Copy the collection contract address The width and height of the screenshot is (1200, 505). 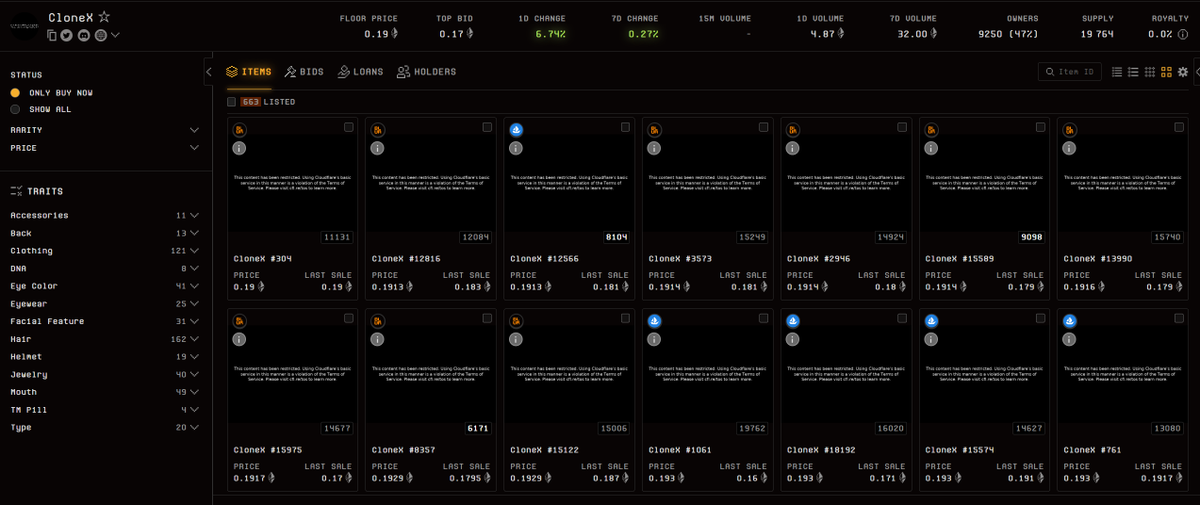52,35
